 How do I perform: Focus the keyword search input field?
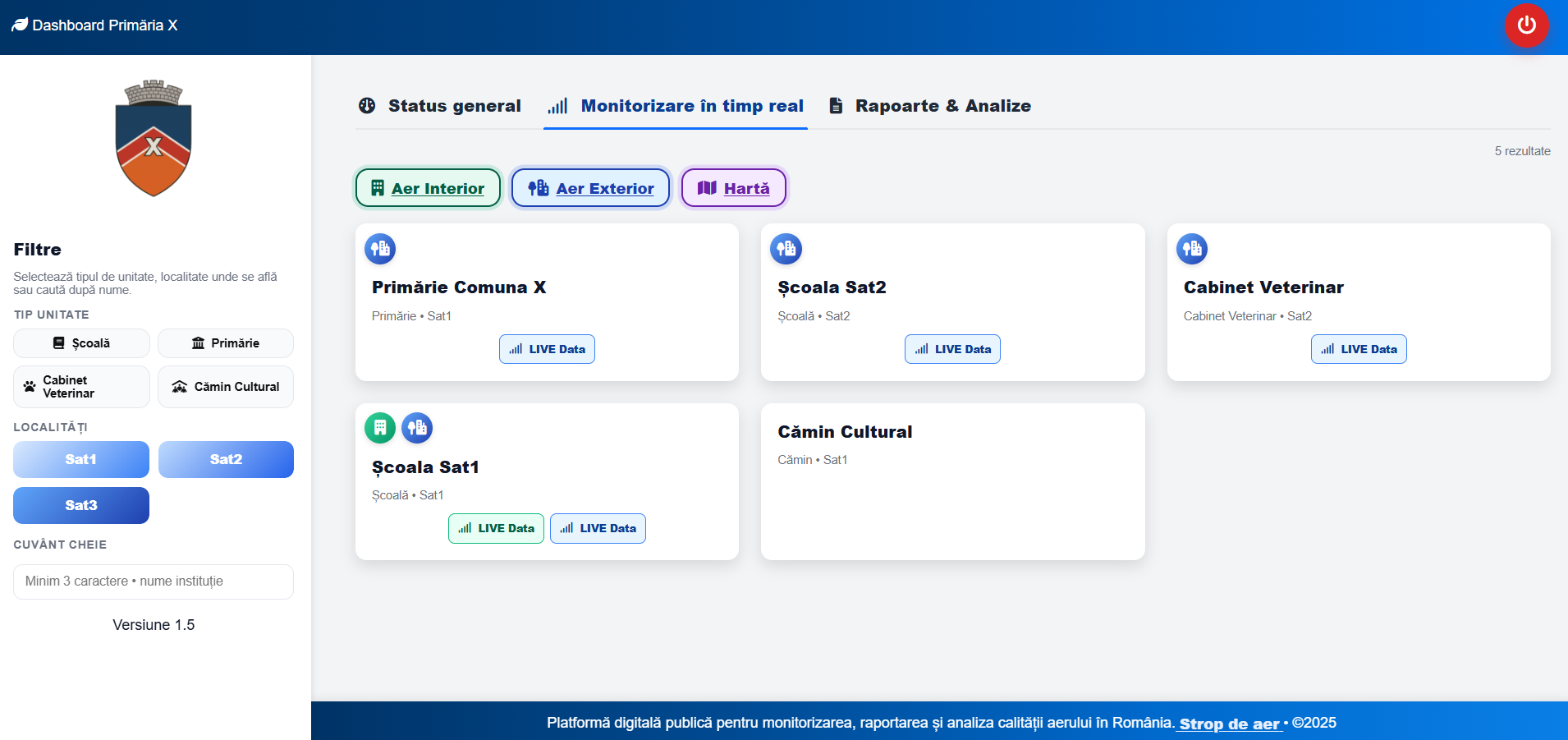click(x=154, y=581)
